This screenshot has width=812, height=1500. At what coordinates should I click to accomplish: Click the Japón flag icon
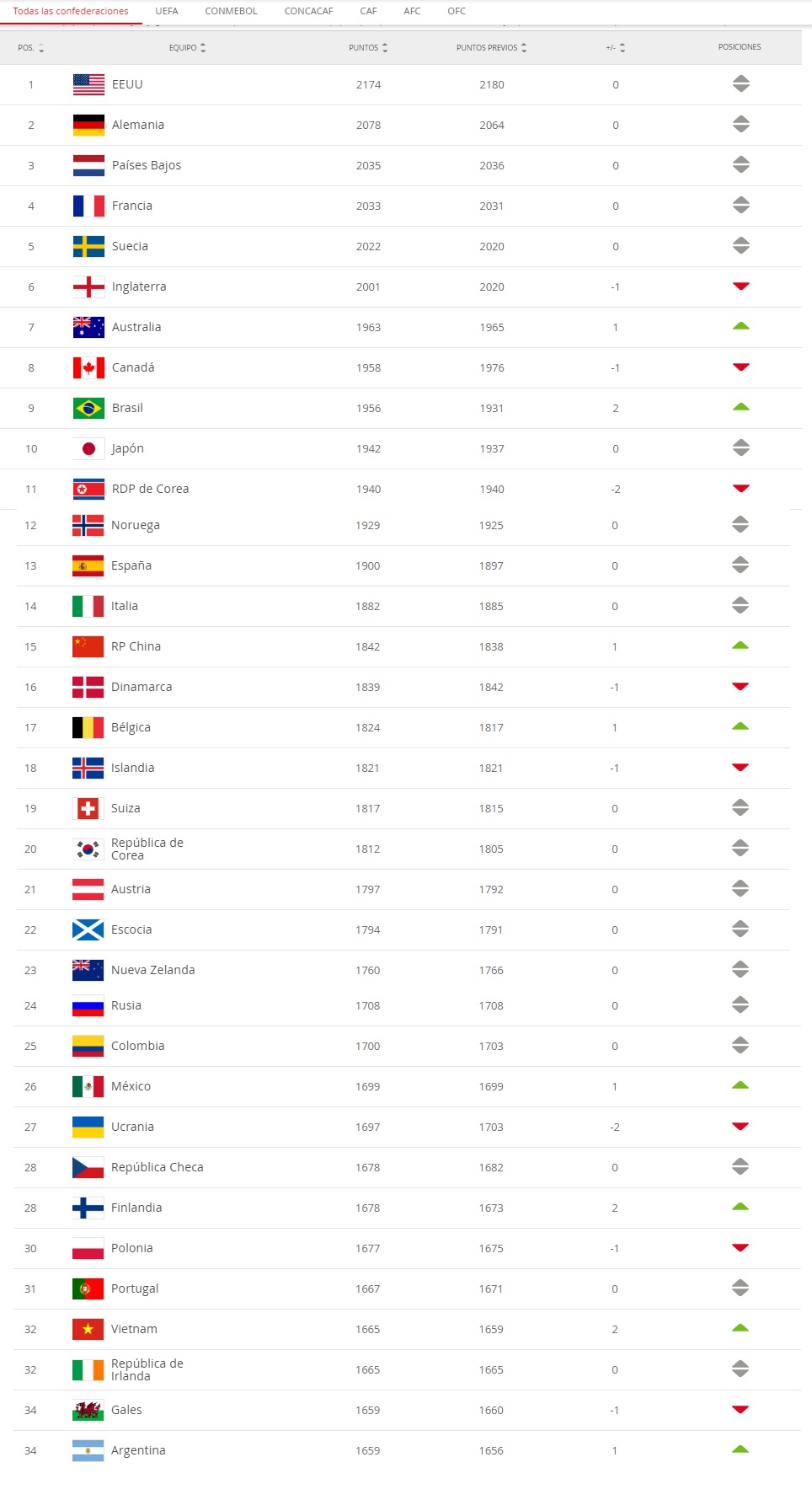coord(88,448)
